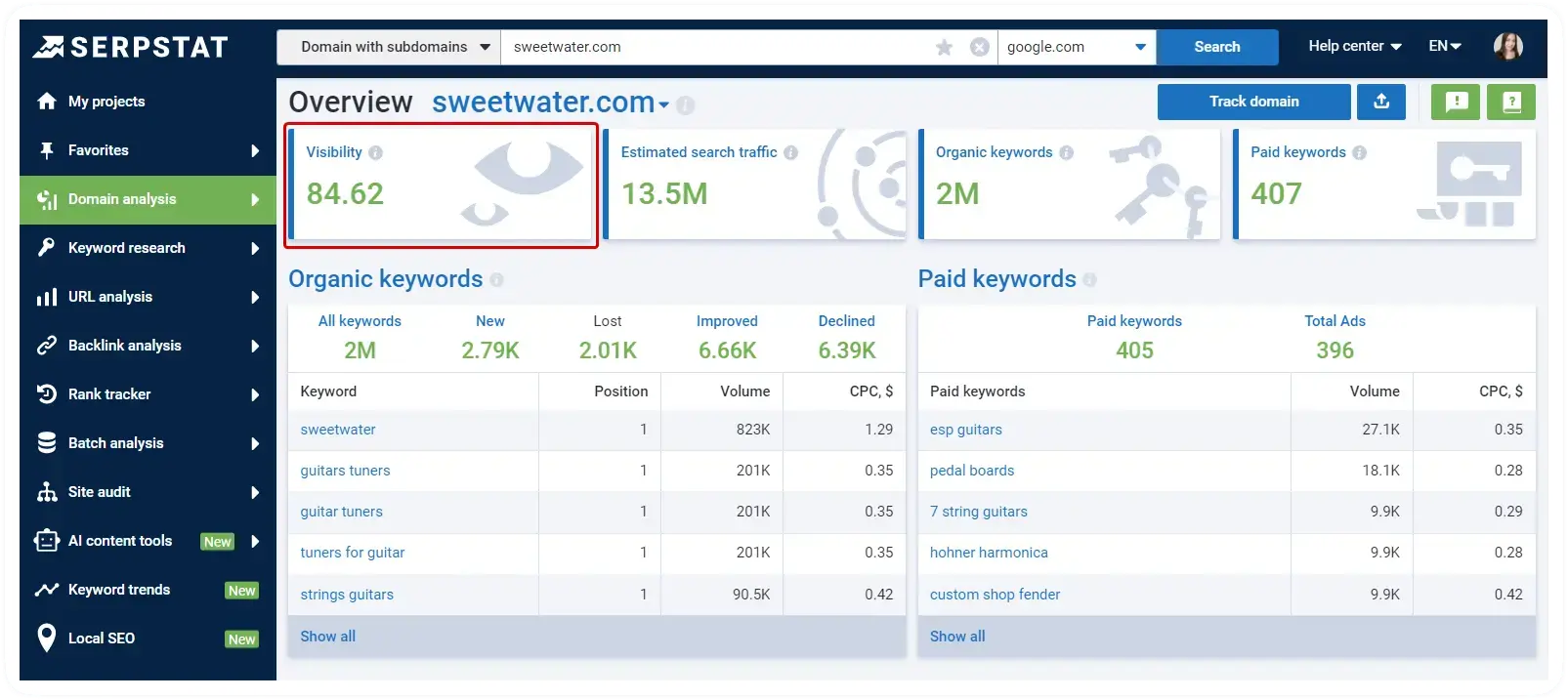Open the green feedback exclamation icon
This screenshot has width=1568, height=700.
point(1456,102)
